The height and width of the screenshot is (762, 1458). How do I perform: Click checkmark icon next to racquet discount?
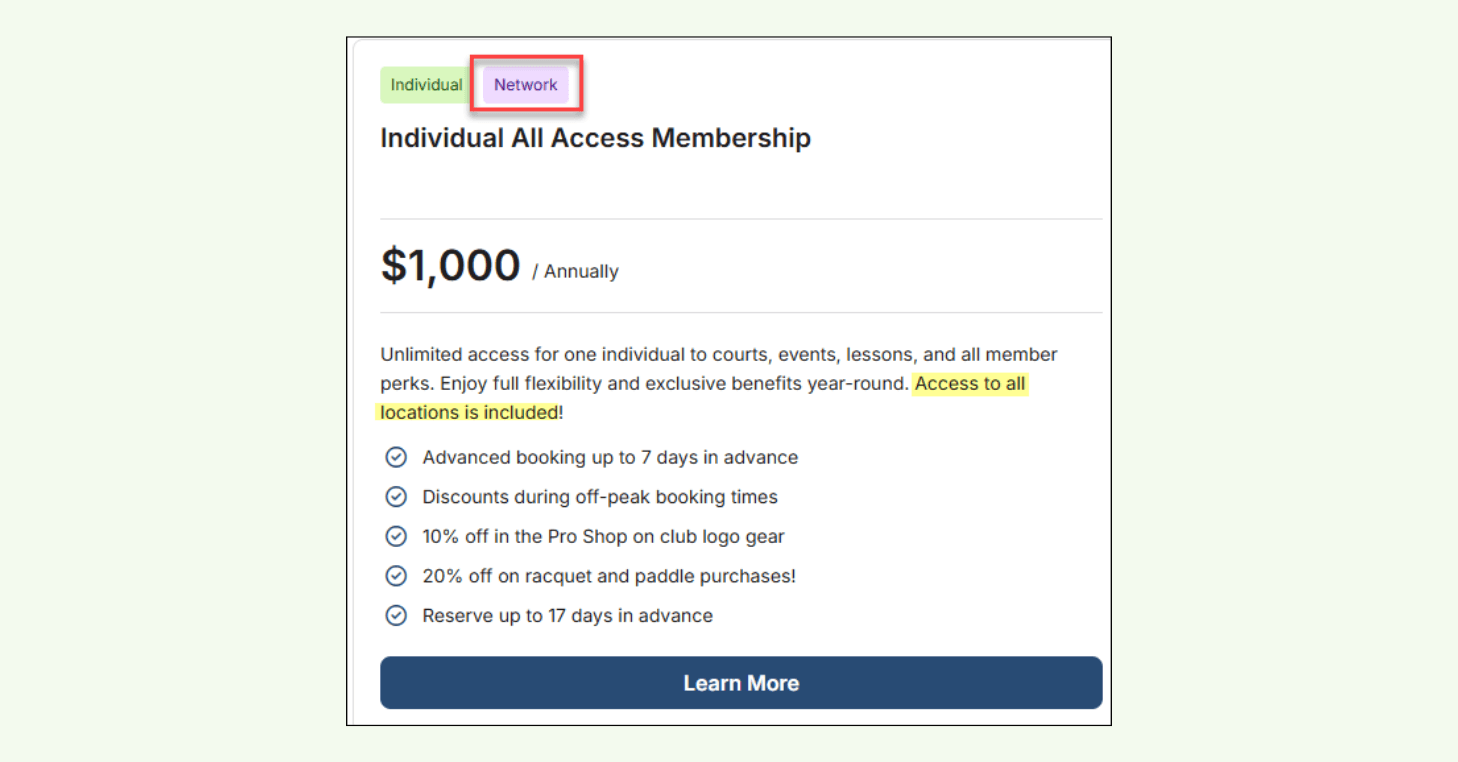point(396,576)
